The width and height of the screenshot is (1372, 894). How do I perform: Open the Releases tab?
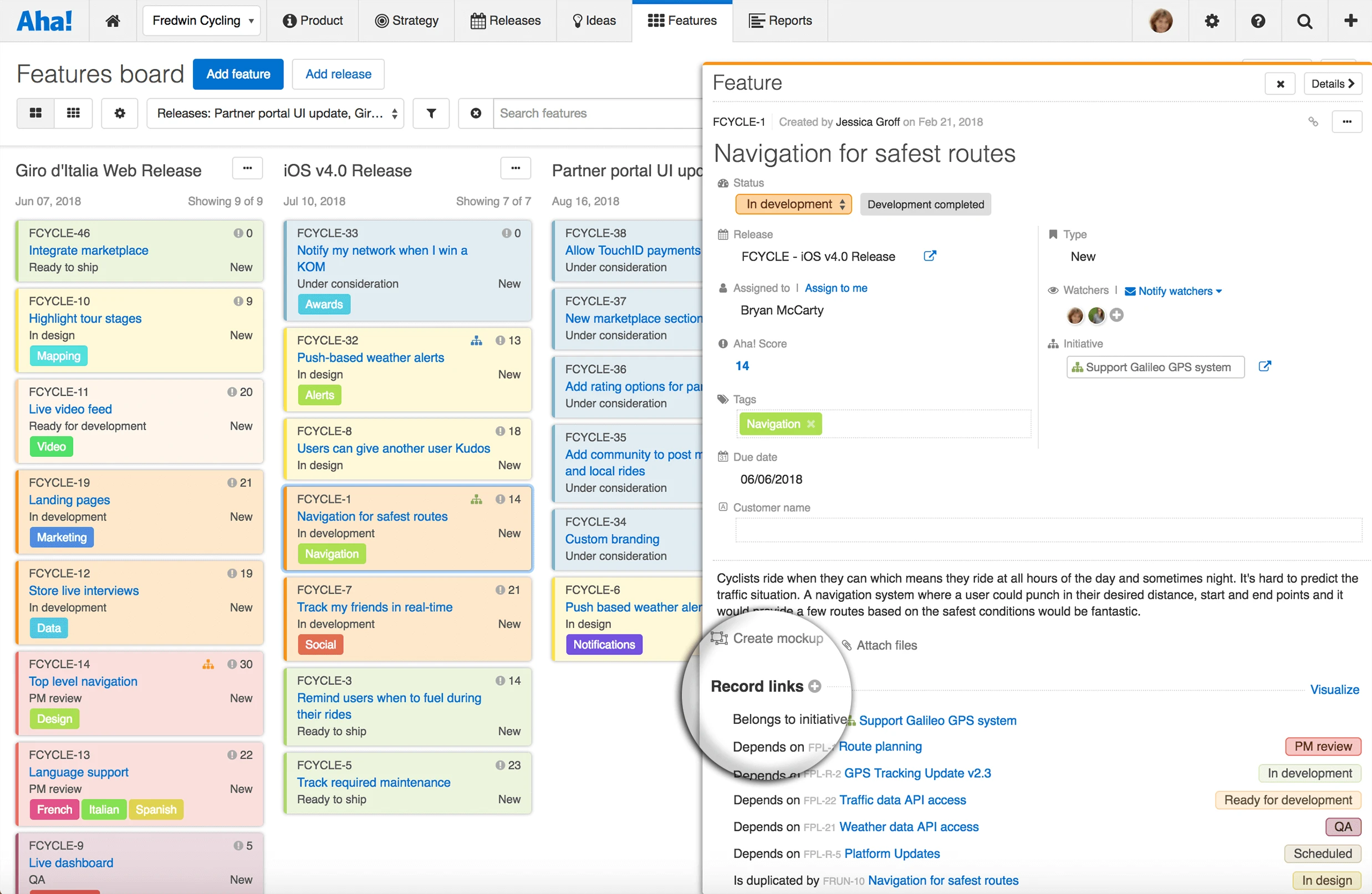(x=505, y=21)
